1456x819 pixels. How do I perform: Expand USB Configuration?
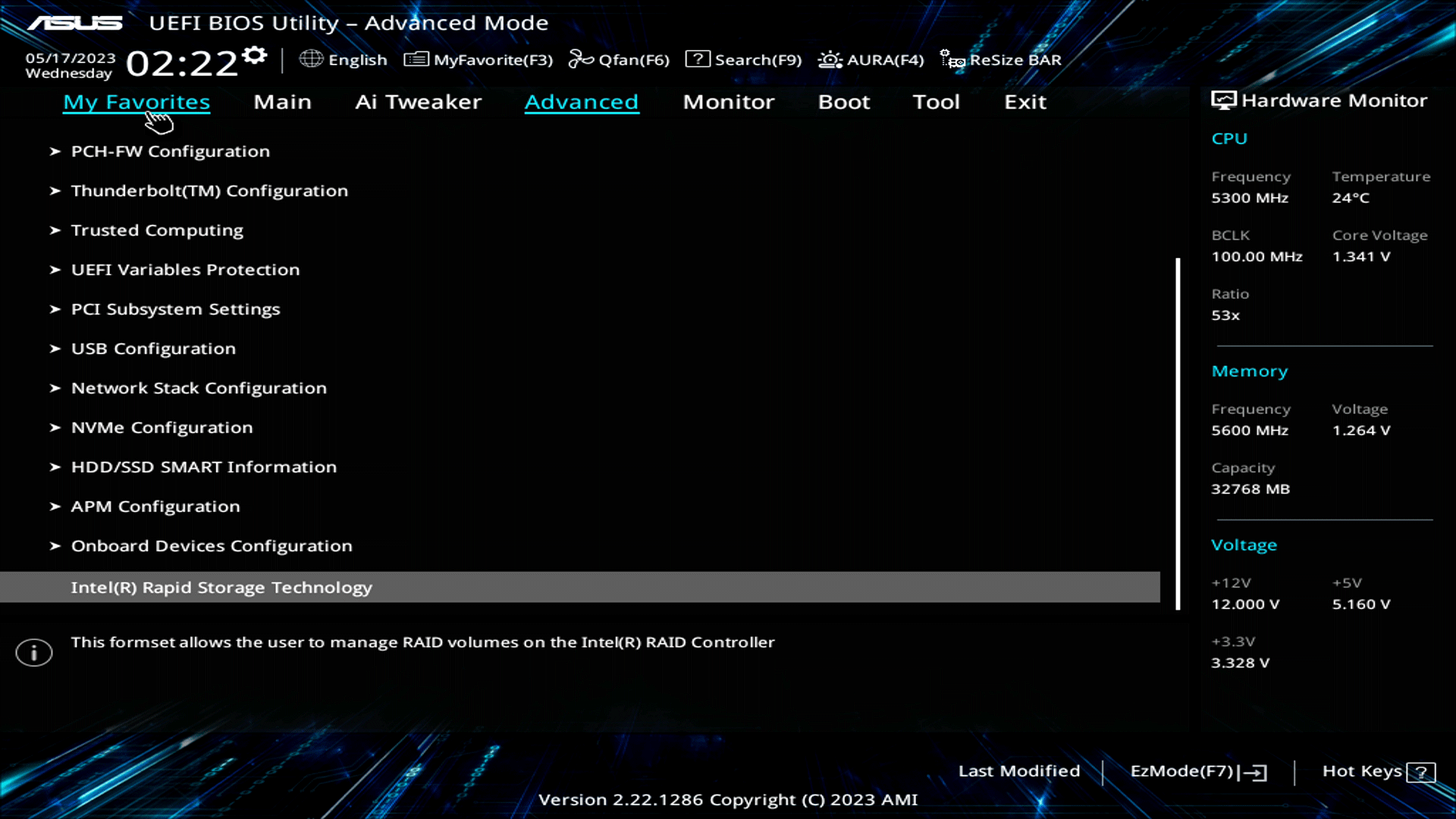coord(153,348)
